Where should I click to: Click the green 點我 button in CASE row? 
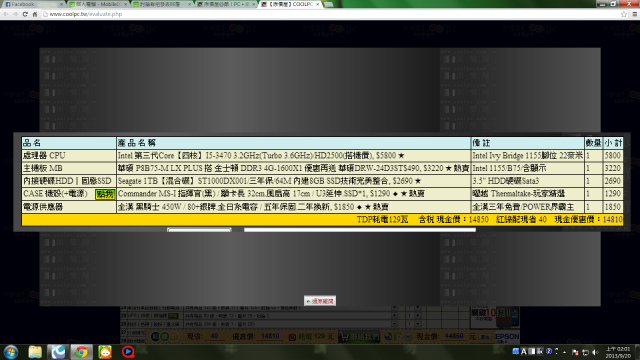[104, 194]
